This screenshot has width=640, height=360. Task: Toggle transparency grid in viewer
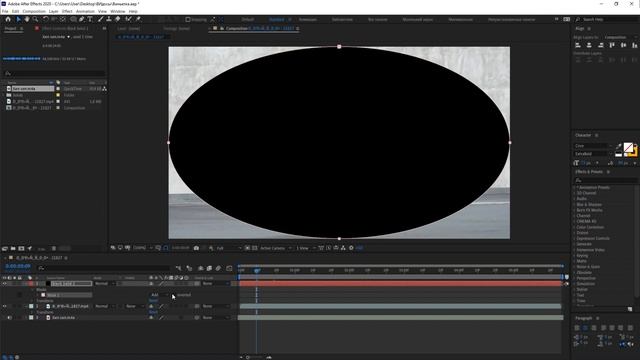255,248
